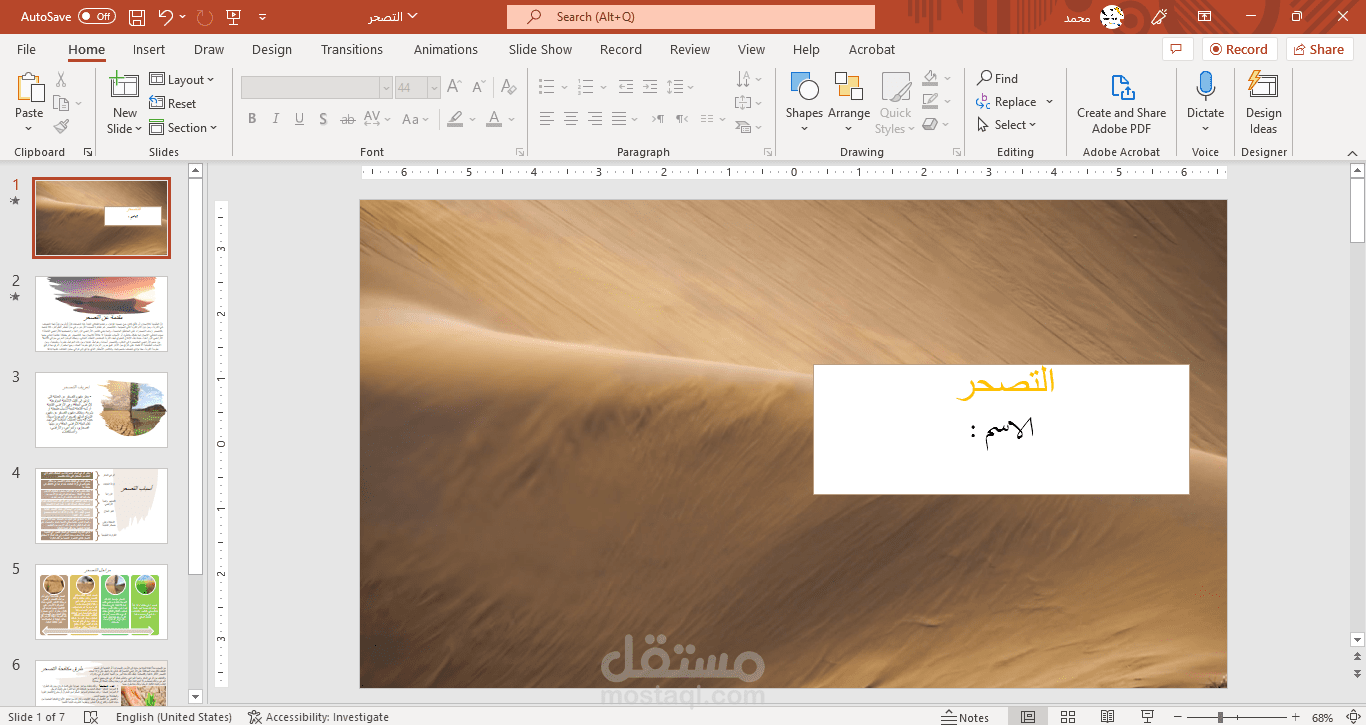Click the Increase Font Size icon
1366x725 pixels.
point(453,88)
